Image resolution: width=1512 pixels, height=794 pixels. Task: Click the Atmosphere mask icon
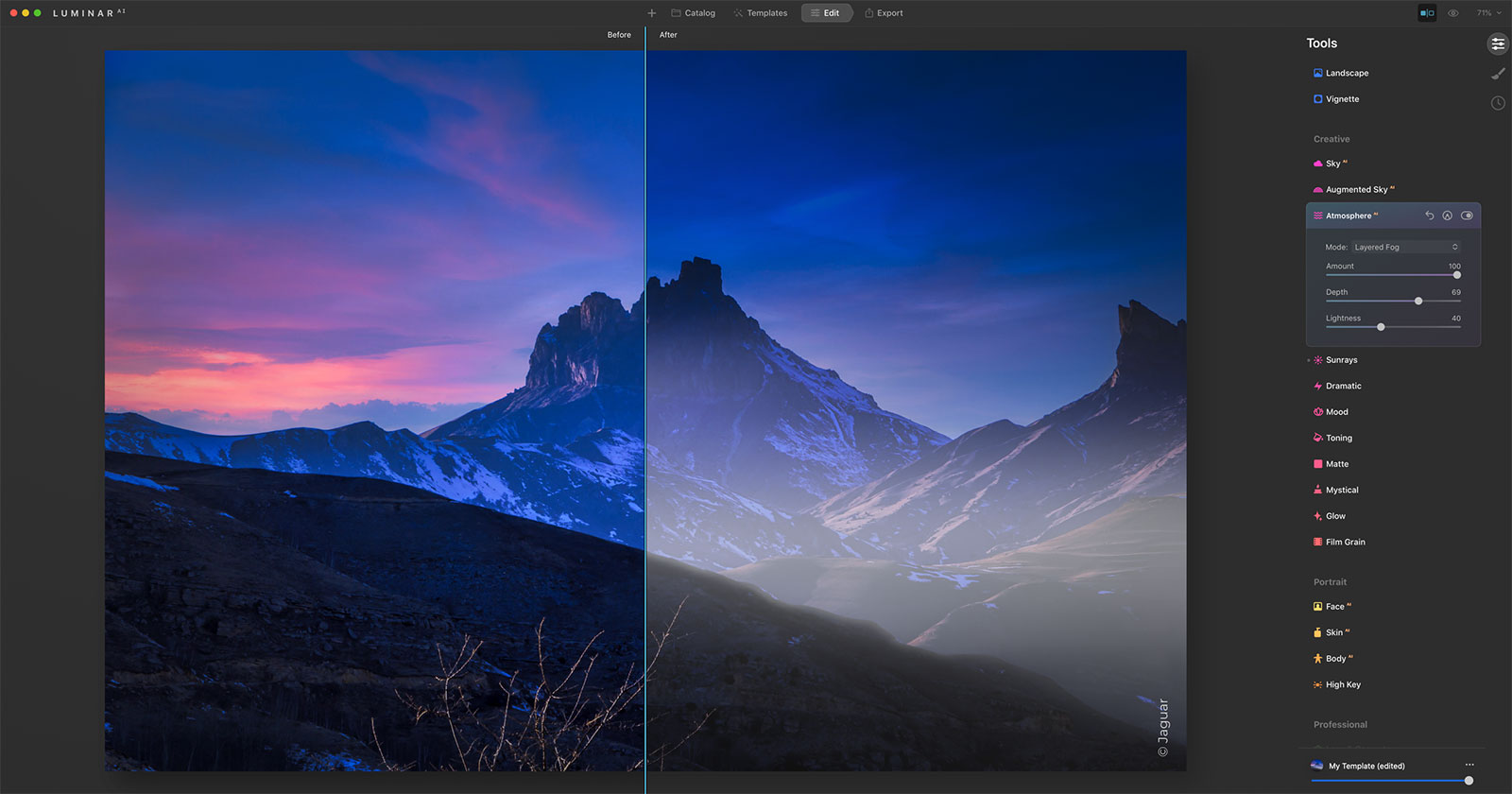(1447, 216)
